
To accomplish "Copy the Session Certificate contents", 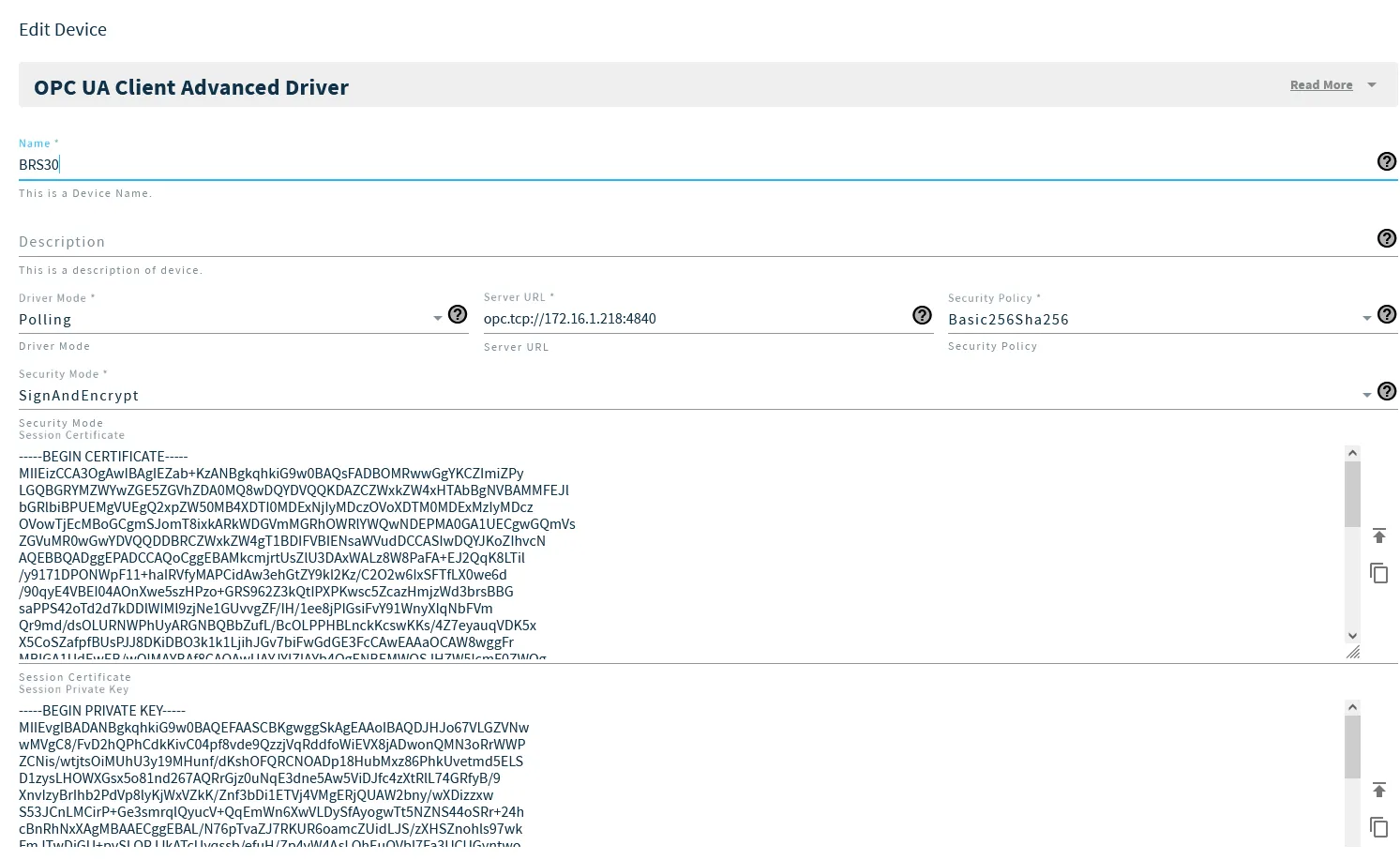I will pos(1378,573).
